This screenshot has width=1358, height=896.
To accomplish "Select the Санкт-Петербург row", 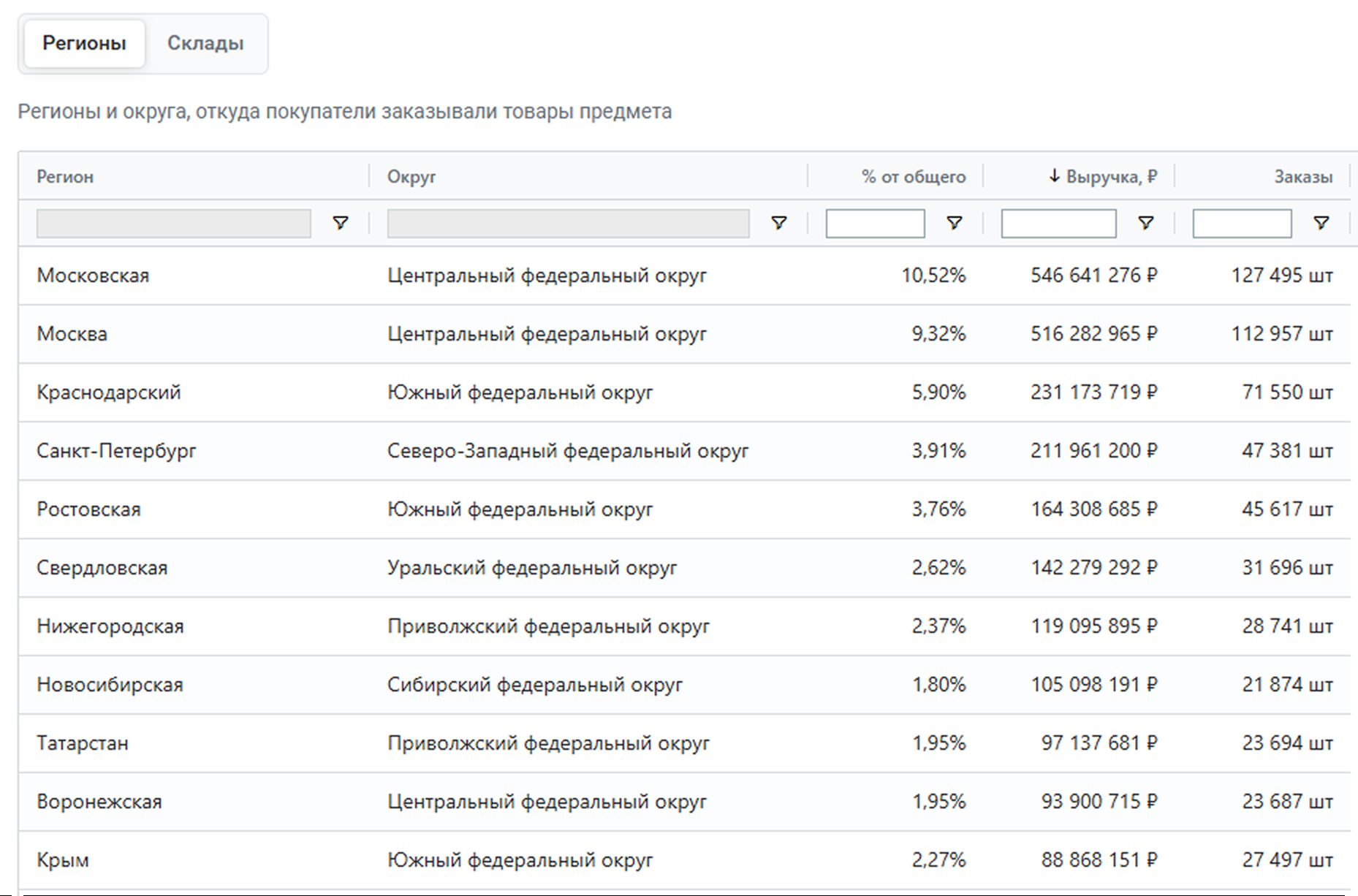I will [x=116, y=451].
